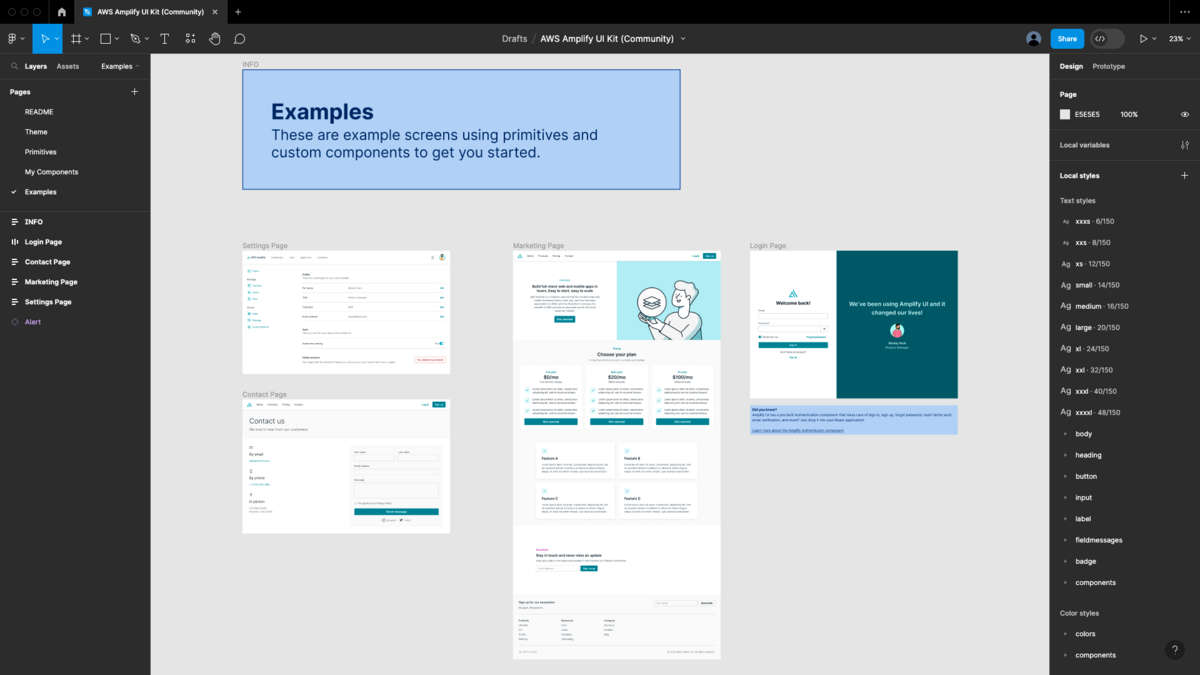The image size is (1200, 675).
Task: Select the Frame tool
Action: click(x=76, y=39)
